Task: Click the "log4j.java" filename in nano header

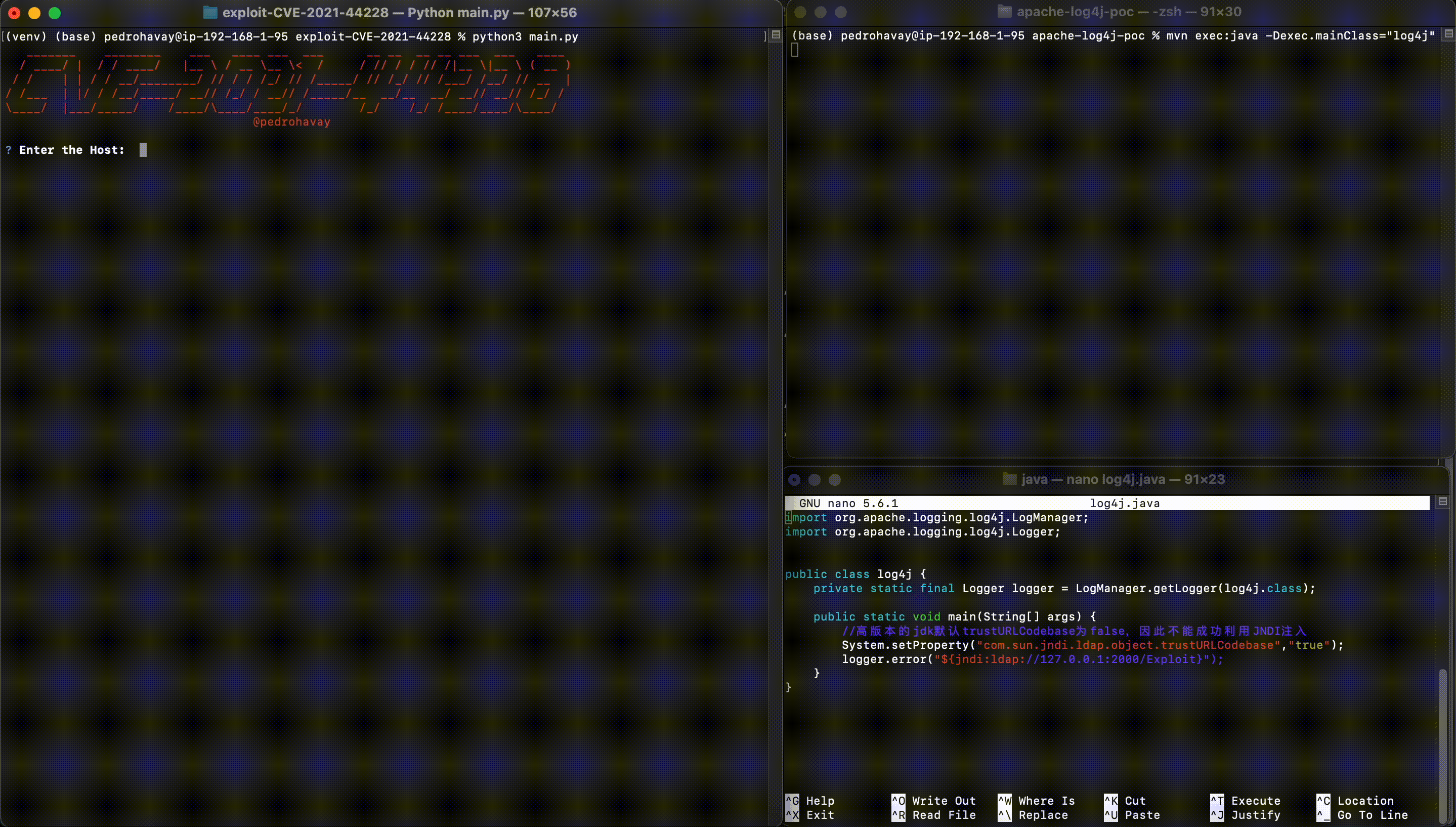Action: tap(1125, 503)
